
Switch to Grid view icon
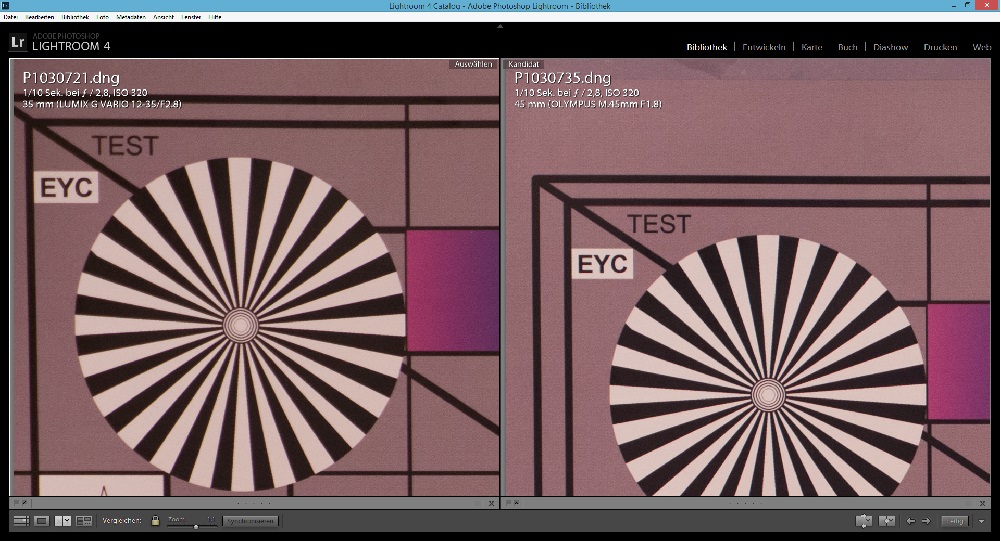[21, 521]
